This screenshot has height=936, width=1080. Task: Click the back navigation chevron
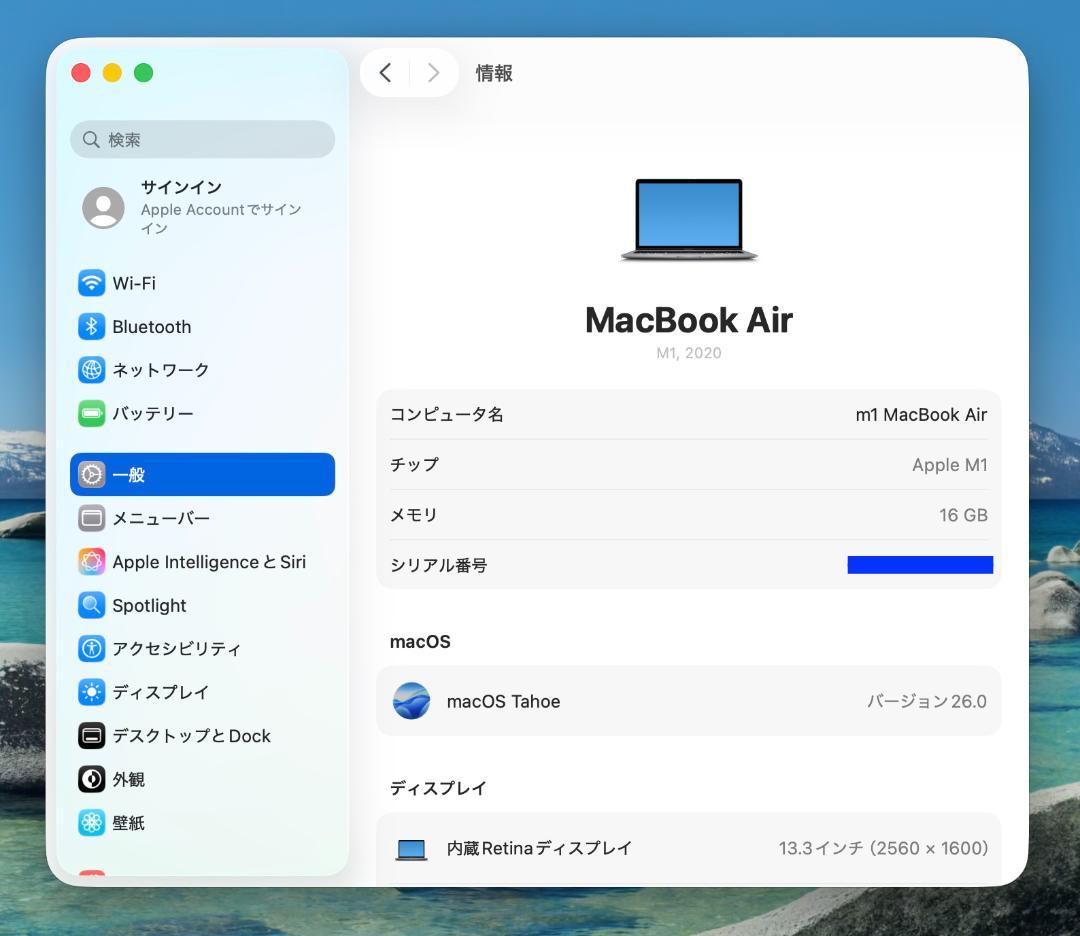pyautogui.click(x=386, y=72)
